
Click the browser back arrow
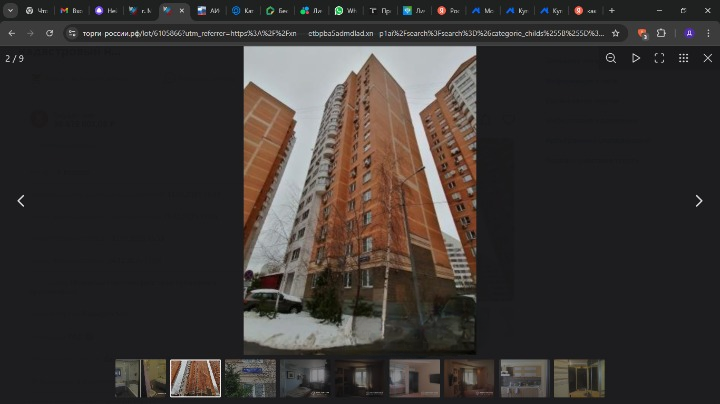(12, 33)
